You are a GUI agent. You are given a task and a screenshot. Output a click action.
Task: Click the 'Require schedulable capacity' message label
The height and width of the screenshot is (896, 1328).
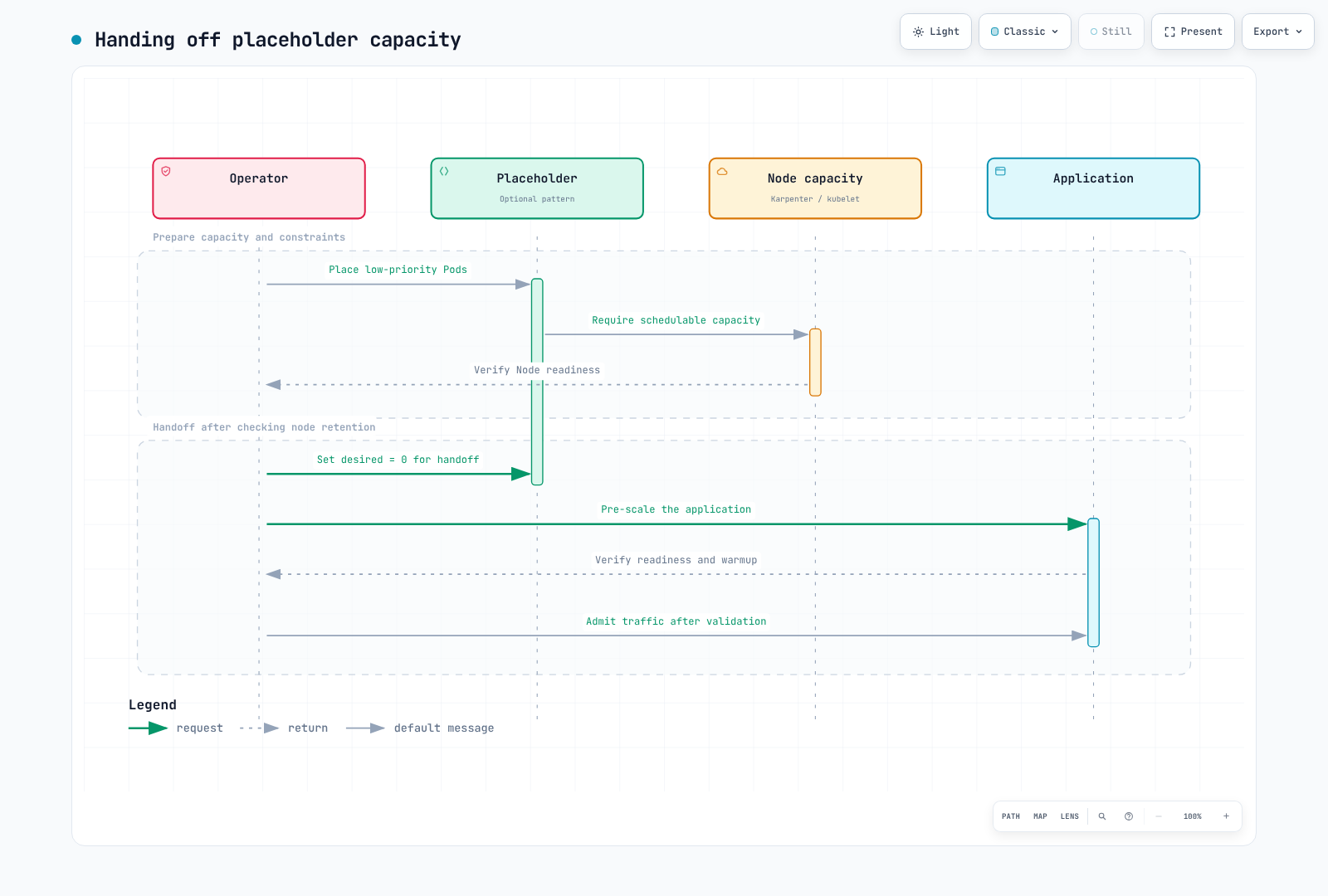(x=676, y=320)
